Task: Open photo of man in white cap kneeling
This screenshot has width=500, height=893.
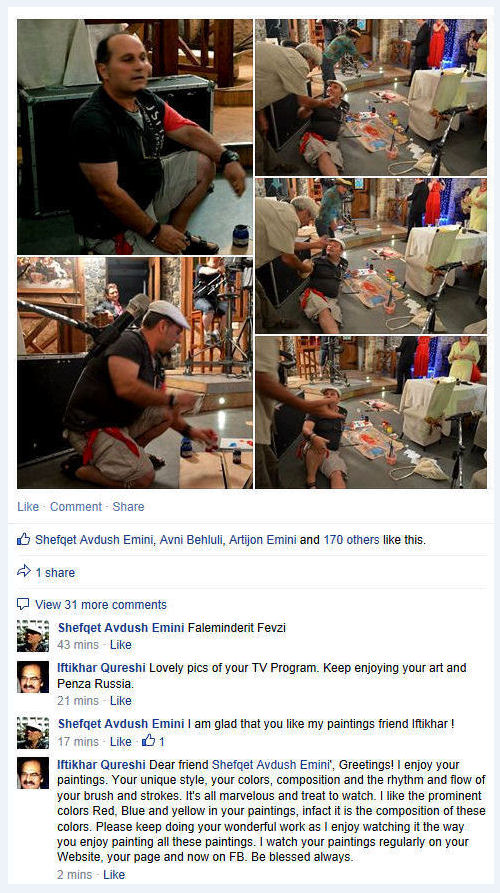Action: pyautogui.click(x=135, y=372)
